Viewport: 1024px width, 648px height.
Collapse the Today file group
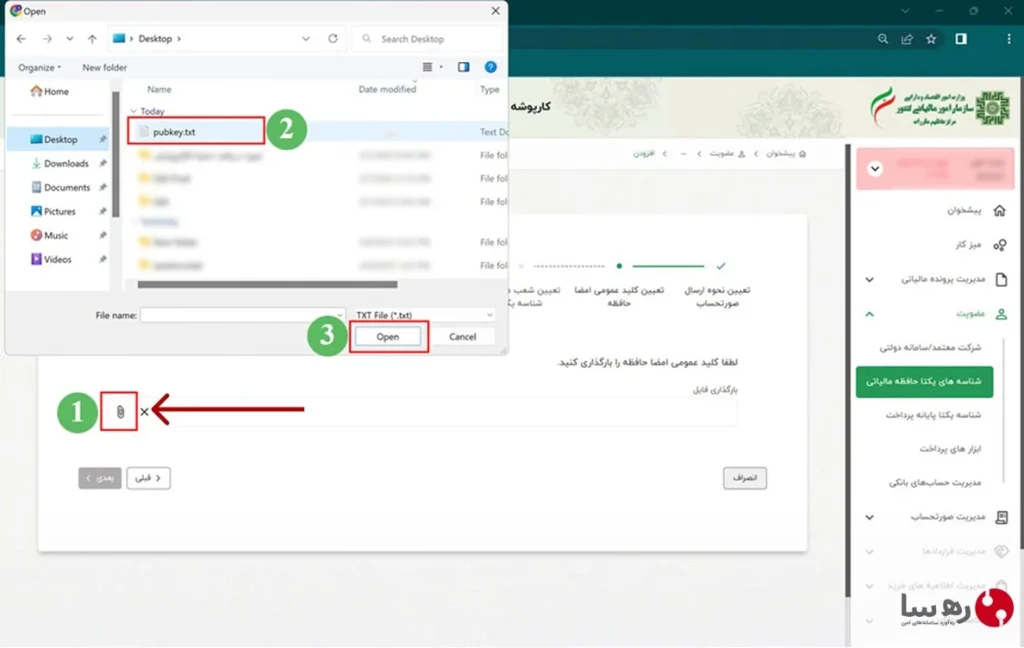tap(134, 111)
